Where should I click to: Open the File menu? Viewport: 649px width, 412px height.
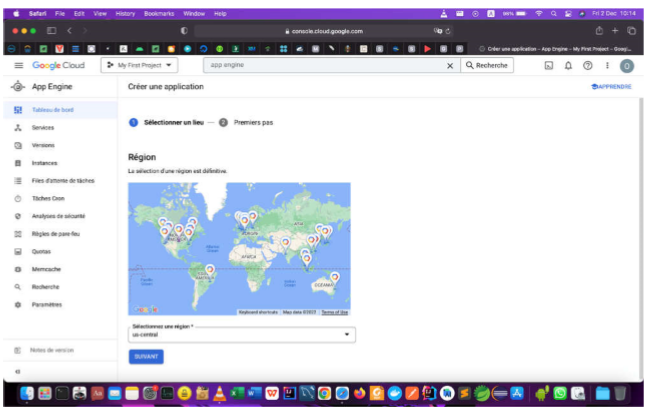click(60, 14)
